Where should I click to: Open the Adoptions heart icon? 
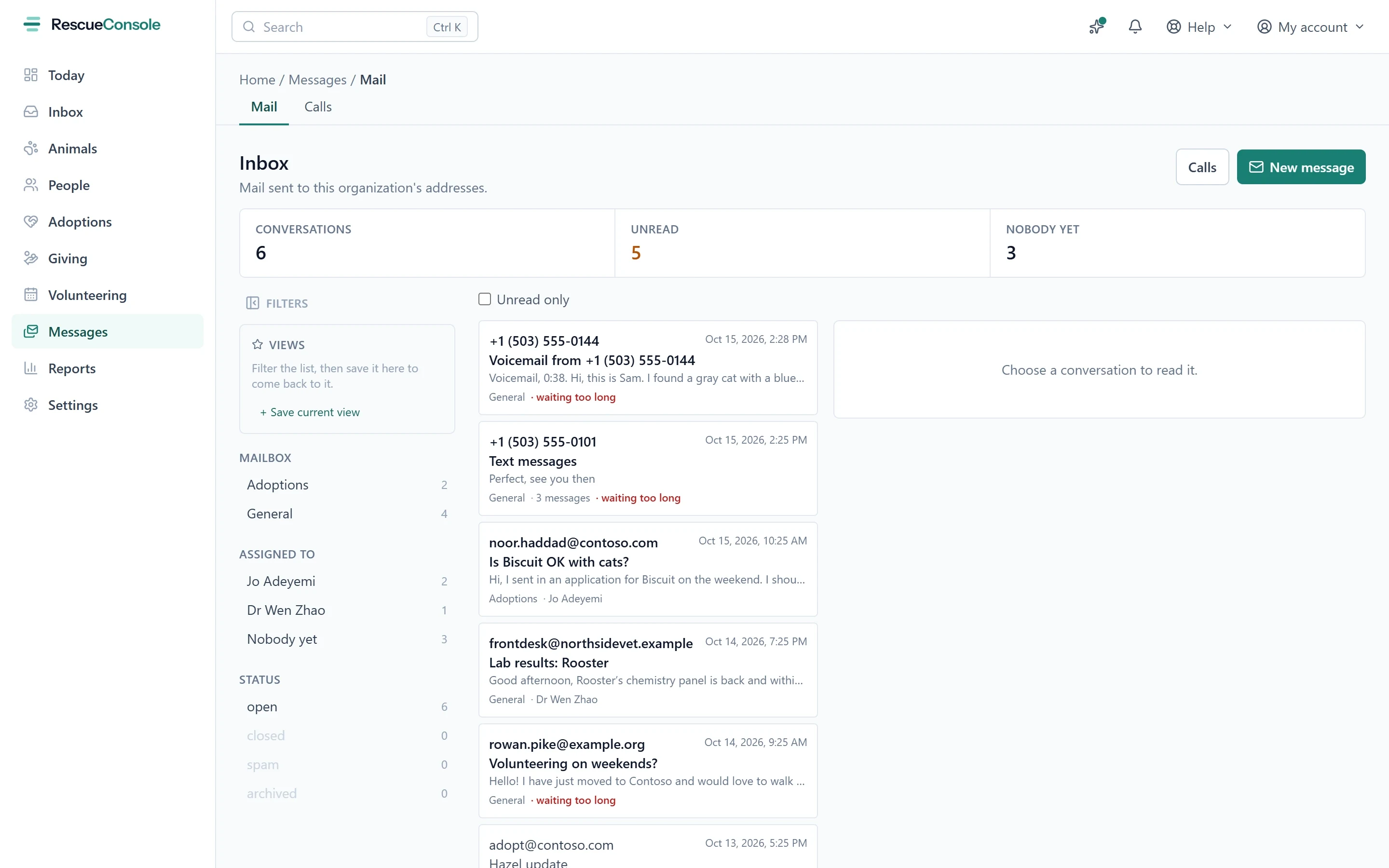[31, 222]
